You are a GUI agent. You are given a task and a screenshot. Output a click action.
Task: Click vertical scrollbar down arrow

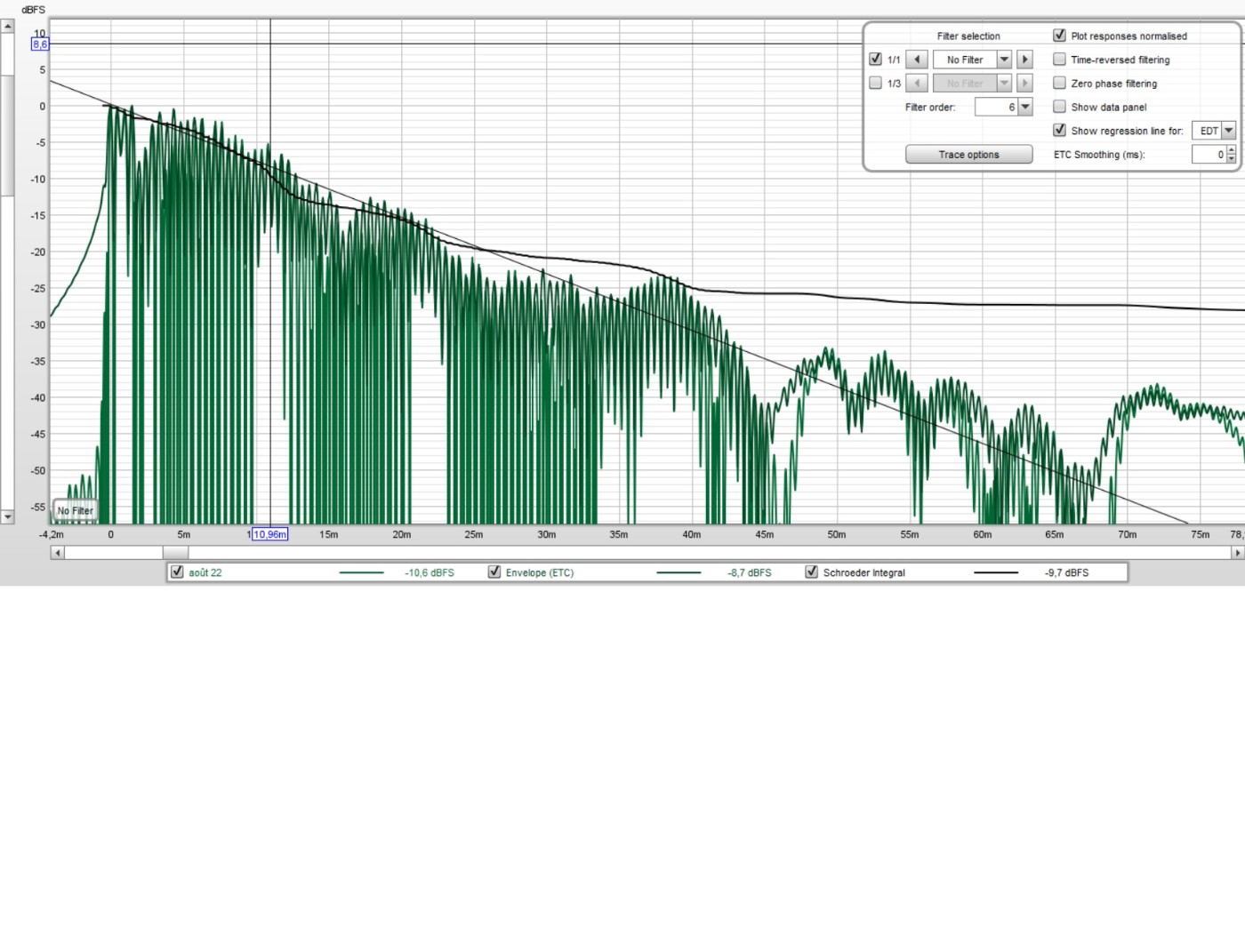(7, 516)
